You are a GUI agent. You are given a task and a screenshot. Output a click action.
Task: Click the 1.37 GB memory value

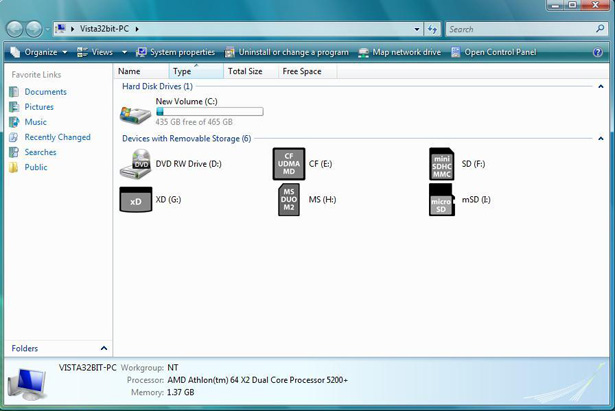[180, 392]
